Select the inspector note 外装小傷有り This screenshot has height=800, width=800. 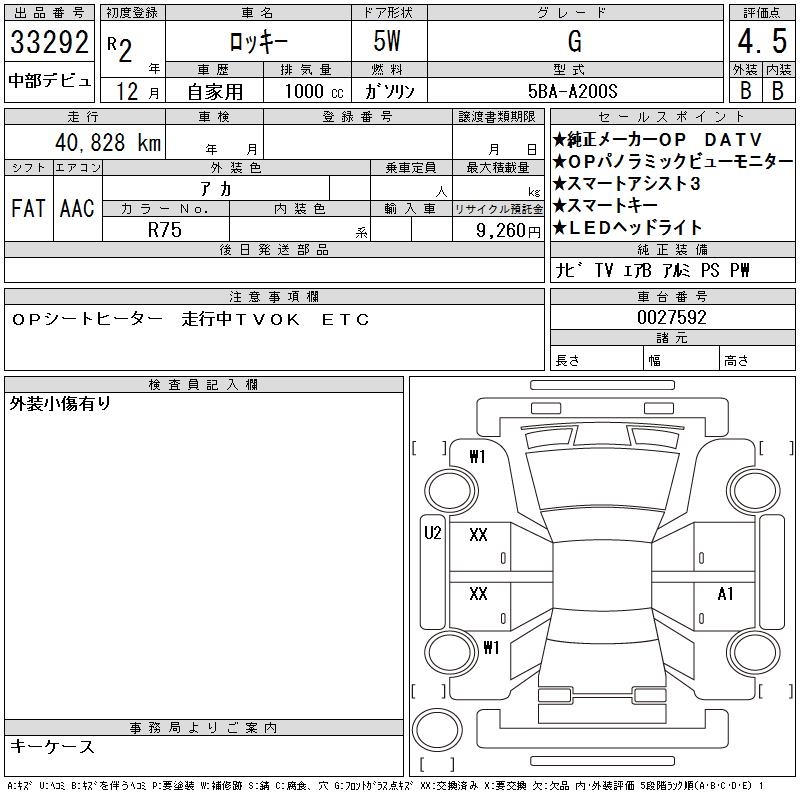[x=60, y=404]
